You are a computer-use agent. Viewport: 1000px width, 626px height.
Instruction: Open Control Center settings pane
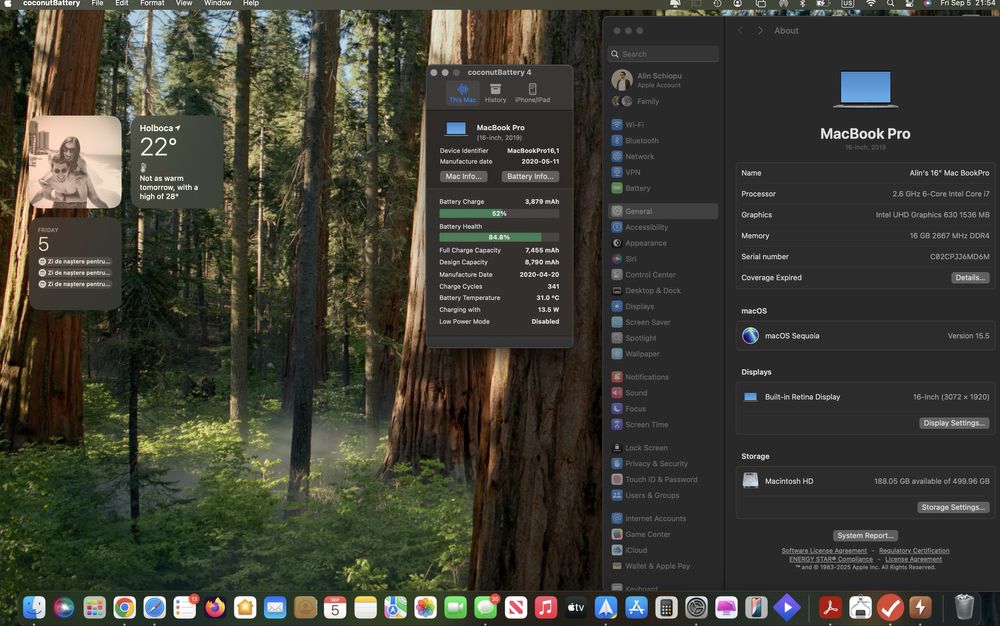(650, 275)
